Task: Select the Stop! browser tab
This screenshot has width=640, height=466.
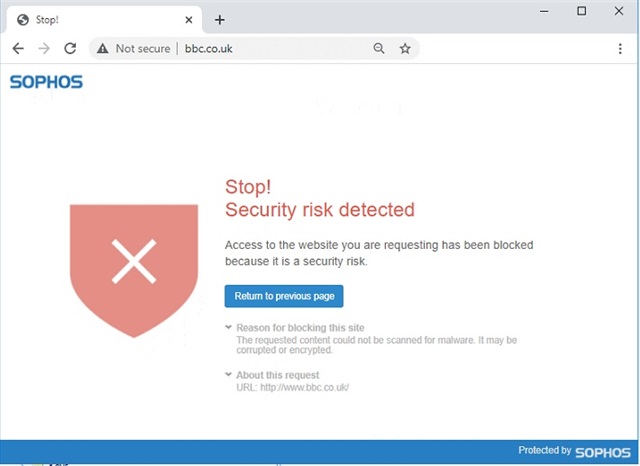Action: pos(102,20)
